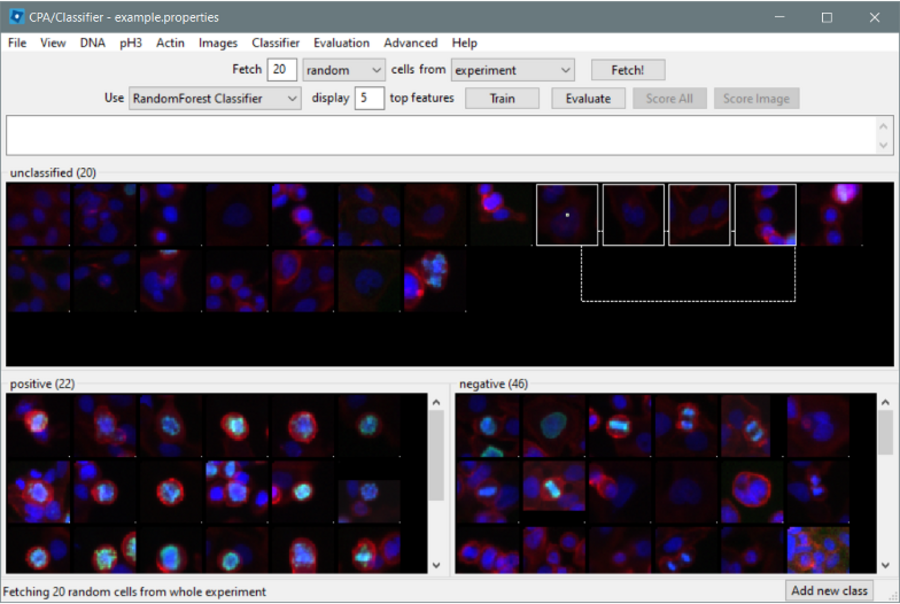Select the first cell thumbnail in unclassified bin
This screenshot has width=900, height=604.
(39, 214)
